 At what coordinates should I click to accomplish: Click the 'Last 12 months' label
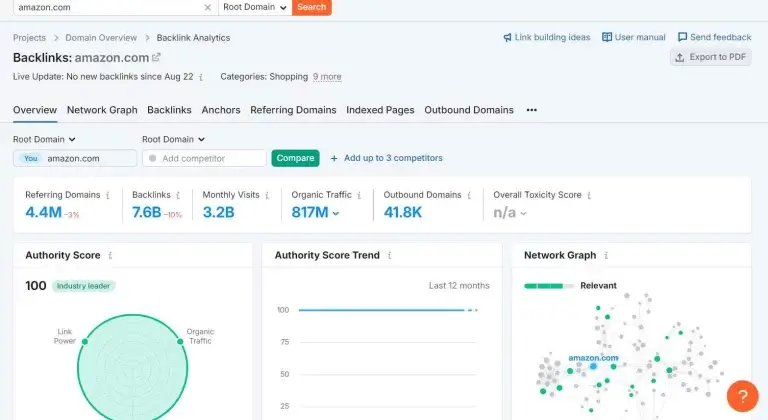[459, 286]
